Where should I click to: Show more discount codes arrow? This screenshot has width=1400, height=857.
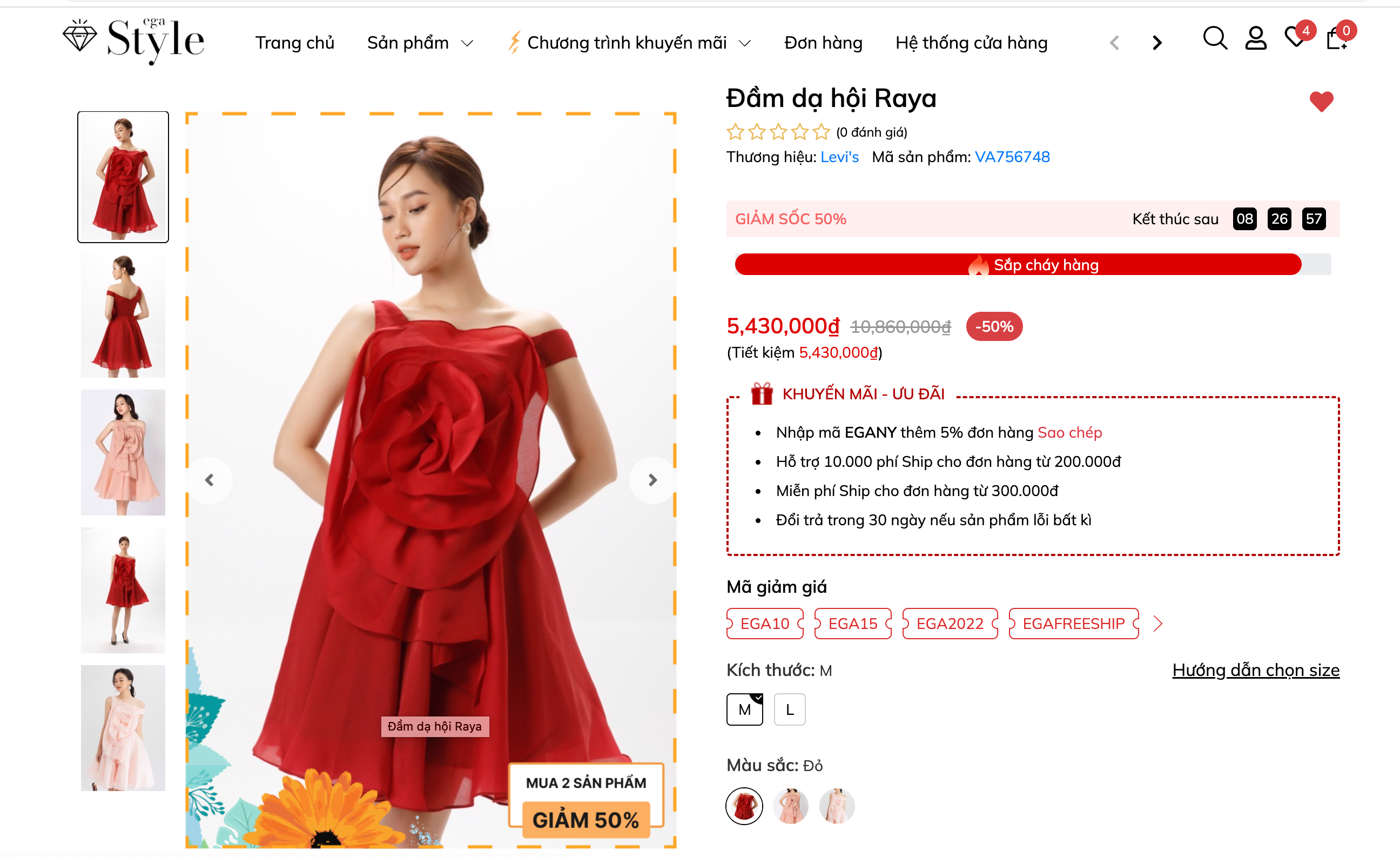[1158, 624]
